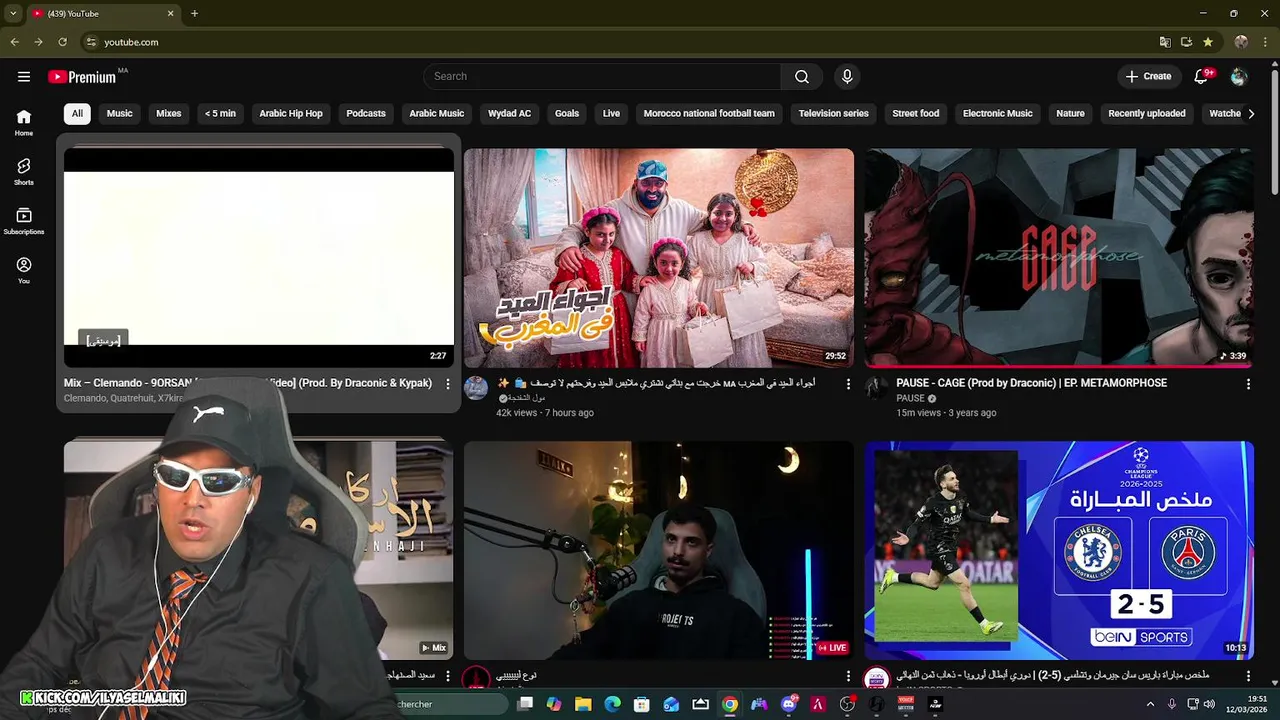Viewport: 1280px width, 720px height.
Task: Open Subscriptions in the sidebar
Action: coord(24,221)
